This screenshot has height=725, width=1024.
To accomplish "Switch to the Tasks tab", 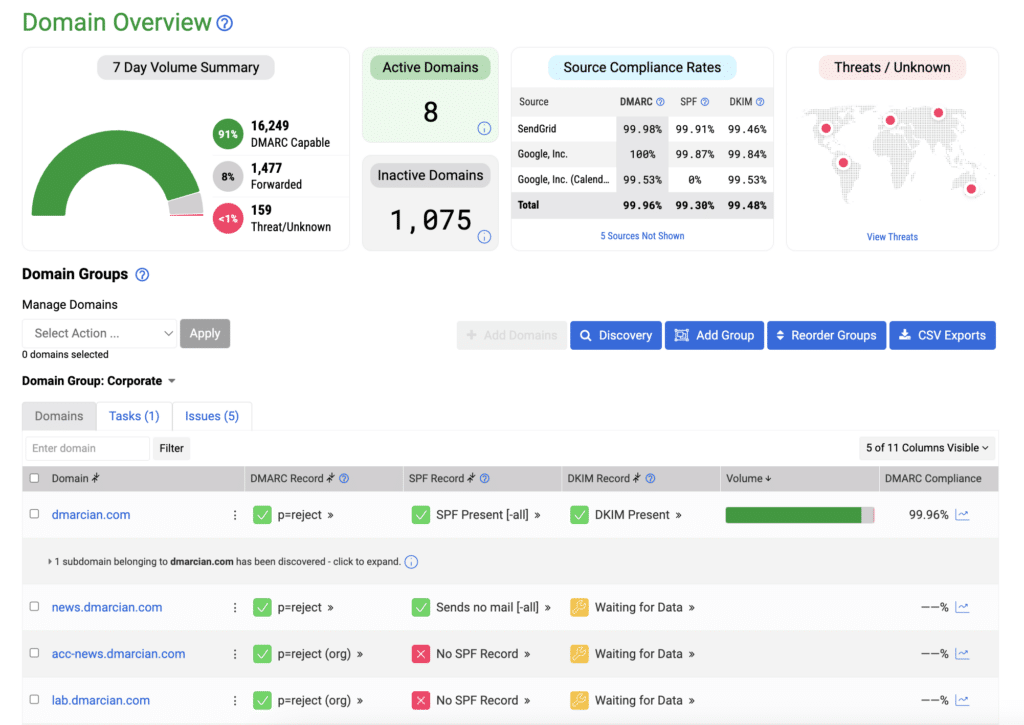I will (x=133, y=415).
